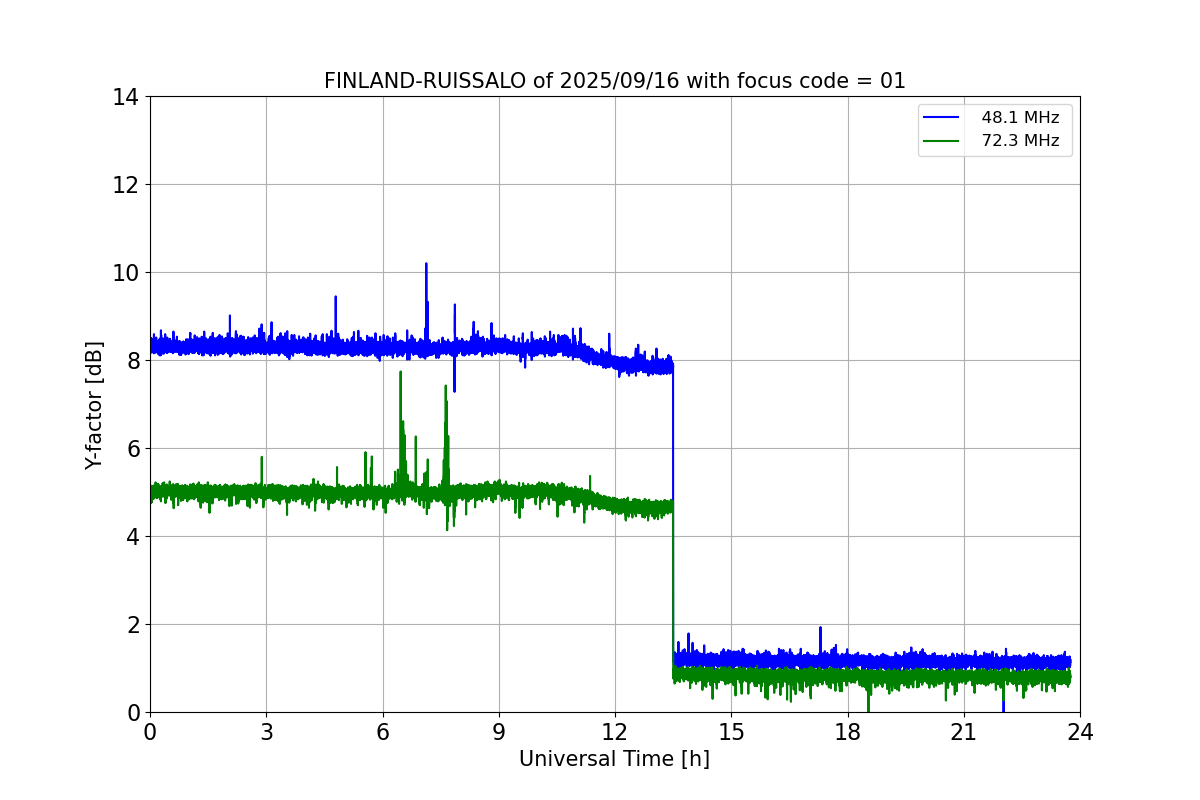Screen dimensions: 1200x800
Task: Click y-axis tick label 2
Action: click(x=133, y=625)
